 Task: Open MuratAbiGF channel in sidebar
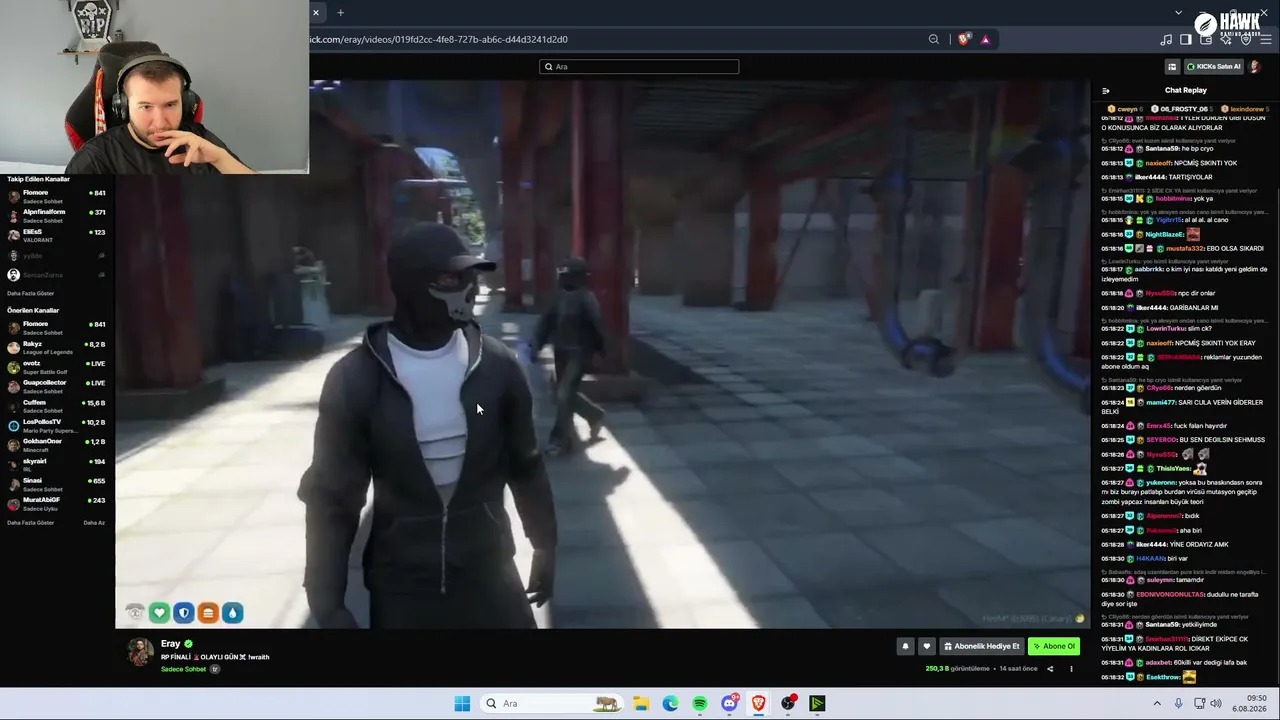pos(57,503)
